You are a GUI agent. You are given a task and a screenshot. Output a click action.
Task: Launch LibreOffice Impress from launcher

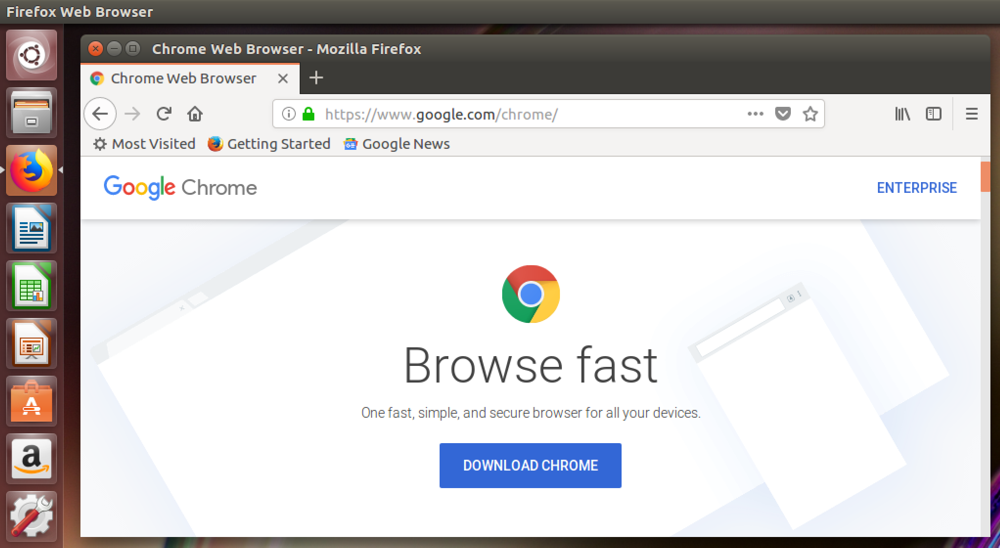[31, 343]
